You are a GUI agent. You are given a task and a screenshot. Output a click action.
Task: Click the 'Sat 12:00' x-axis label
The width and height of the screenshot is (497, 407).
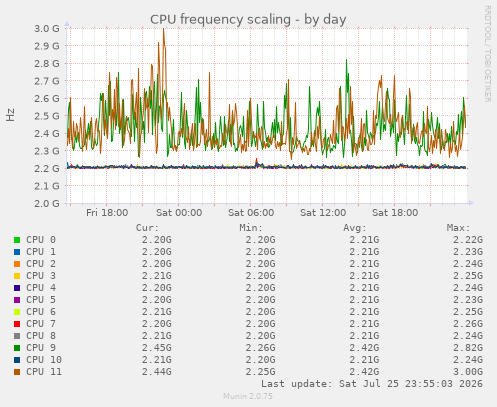point(323,213)
